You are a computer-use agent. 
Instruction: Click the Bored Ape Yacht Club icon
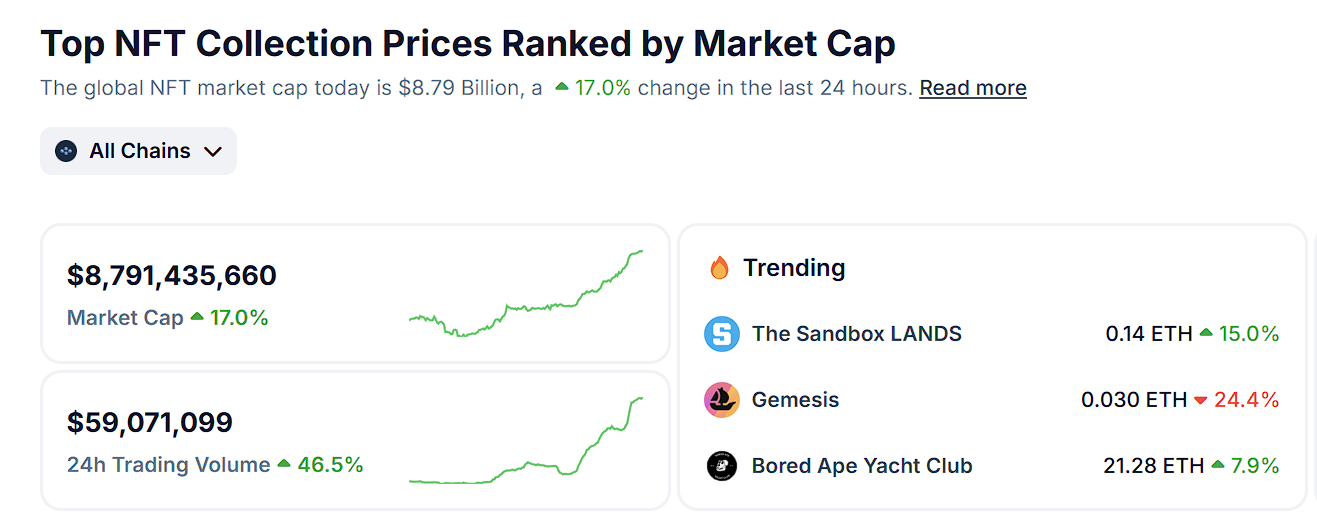point(721,466)
